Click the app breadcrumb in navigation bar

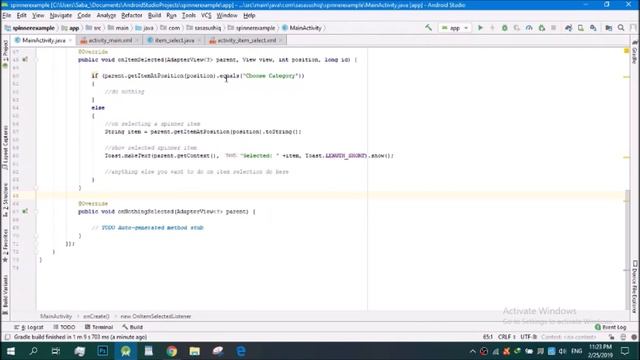tap(70, 28)
